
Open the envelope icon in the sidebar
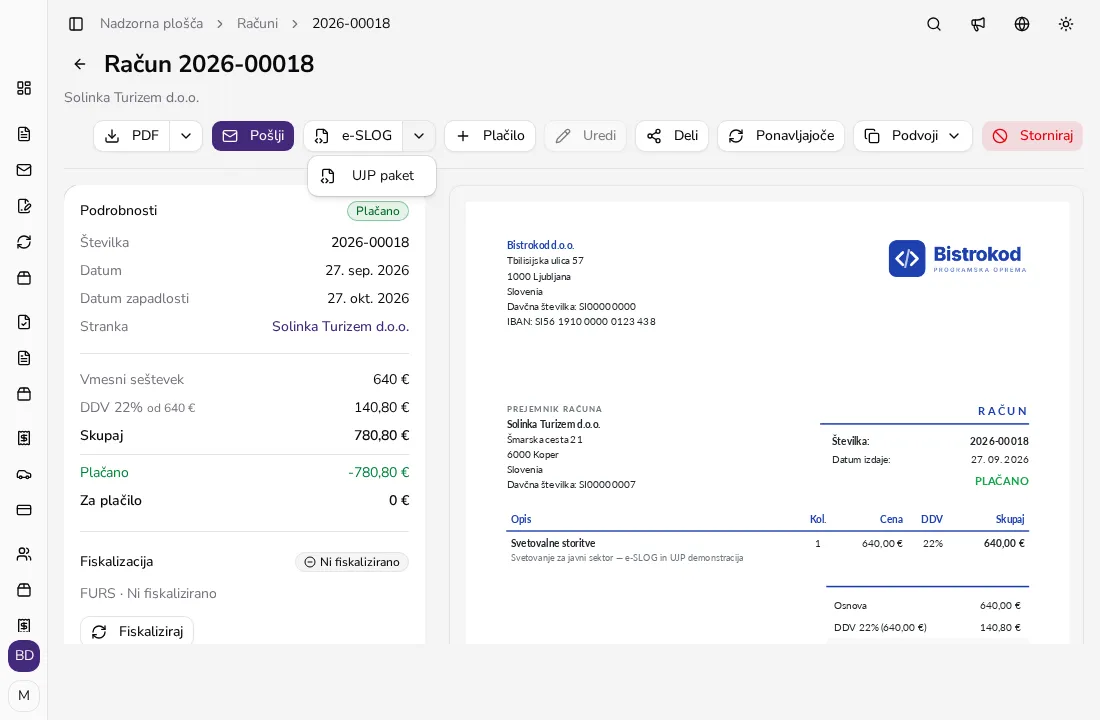[x=24, y=170]
